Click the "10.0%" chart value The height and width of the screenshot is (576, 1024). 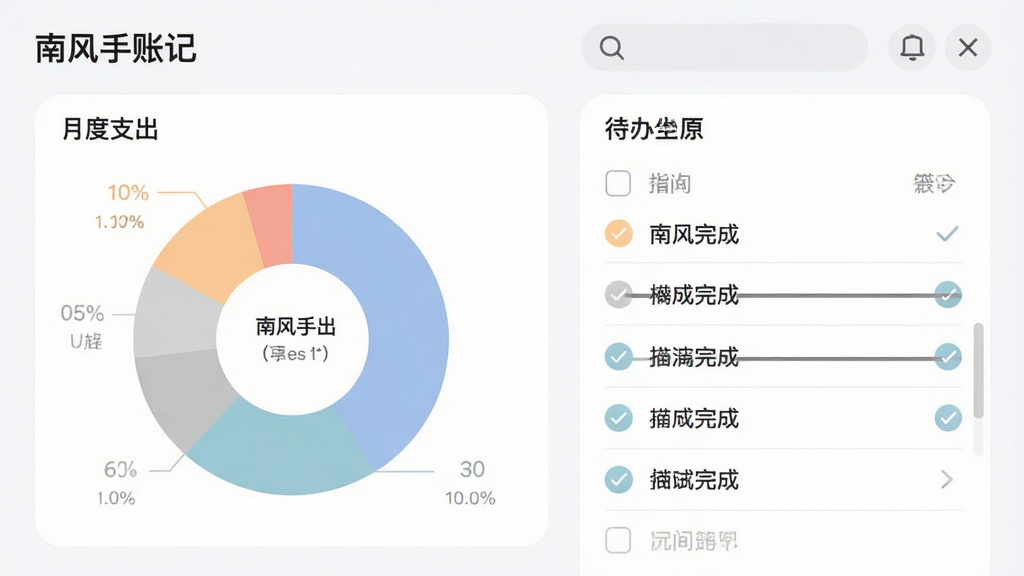(470, 498)
